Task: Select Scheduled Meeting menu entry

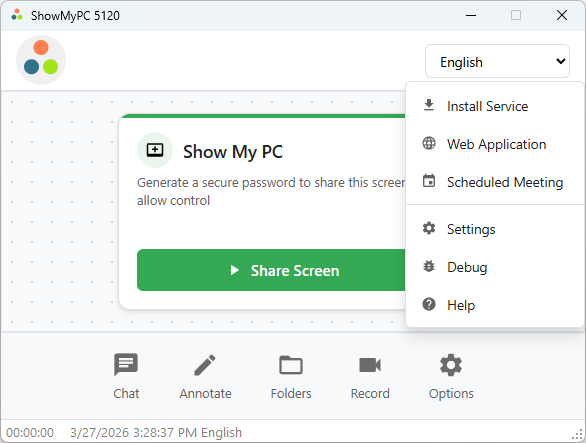Action: point(495,182)
